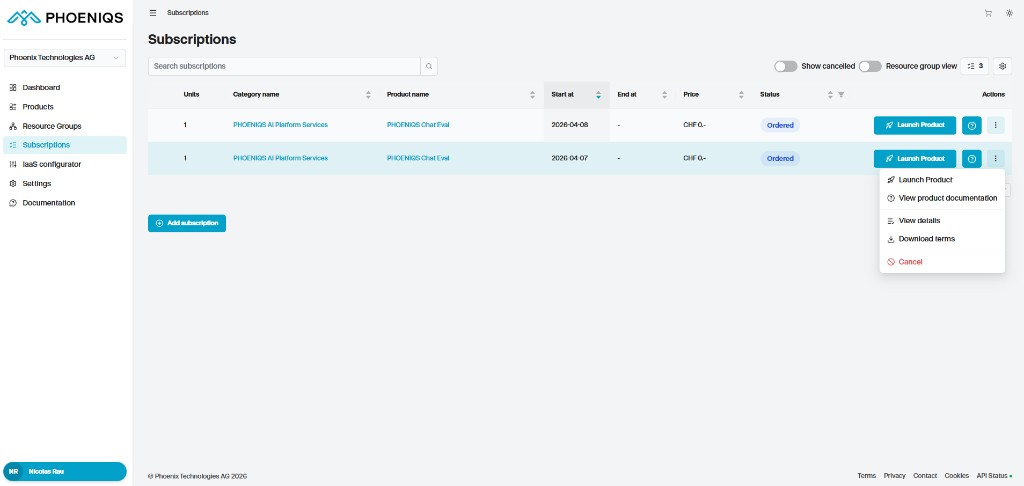Click Ordered status badge in 2026-04-08 row
Image resolution: width=1024 pixels, height=486 pixels.
pyautogui.click(x=780, y=125)
